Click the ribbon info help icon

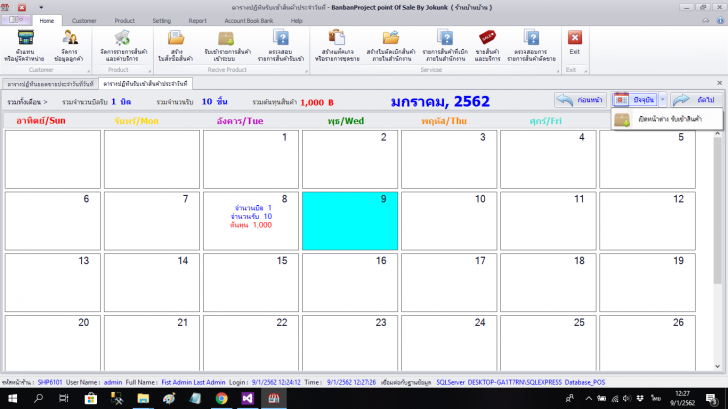(x=720, y=20)
